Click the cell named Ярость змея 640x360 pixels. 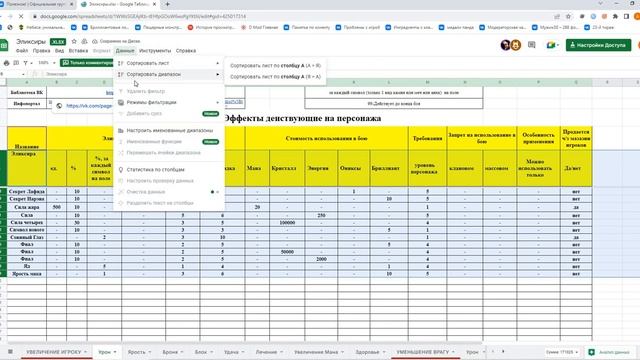(x=27, y=273)
